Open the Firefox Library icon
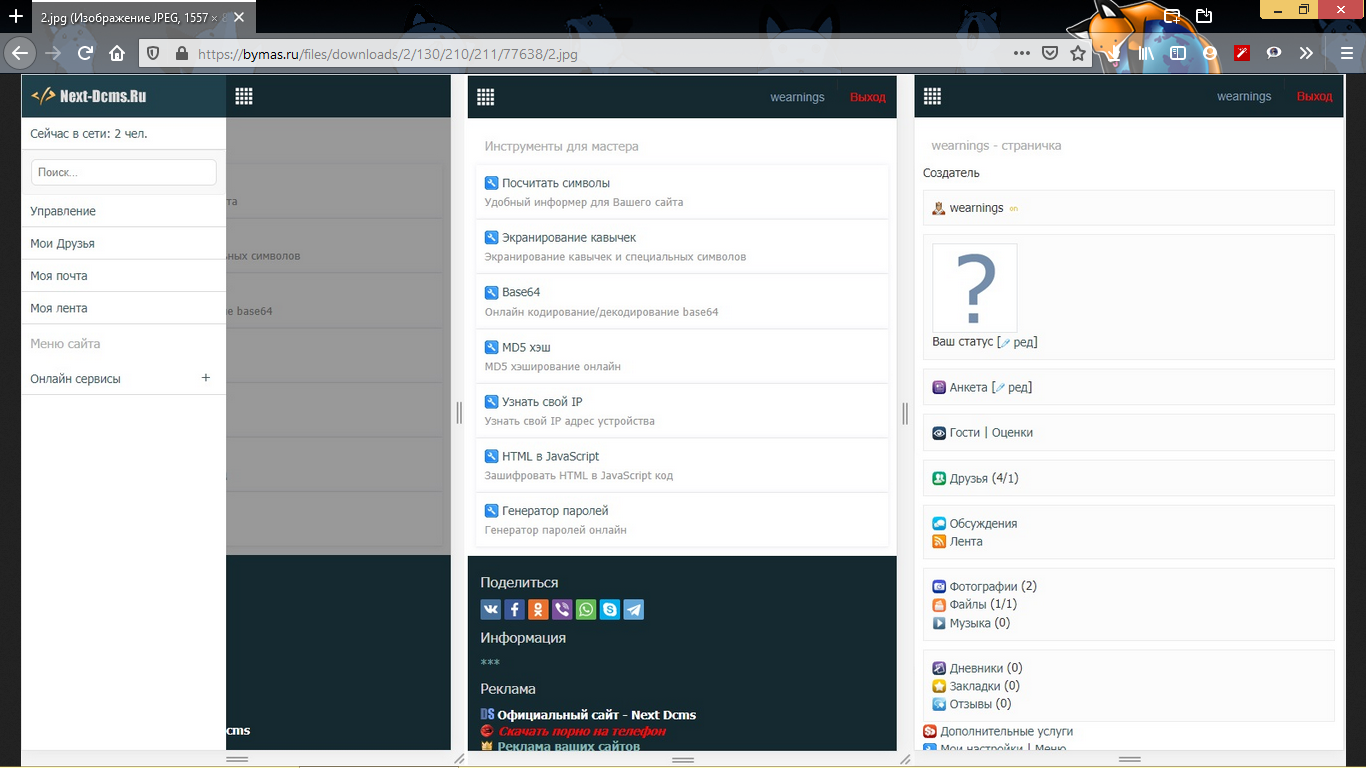The width and height of the screenshot is (1366, 768). tap(1146, 54)
